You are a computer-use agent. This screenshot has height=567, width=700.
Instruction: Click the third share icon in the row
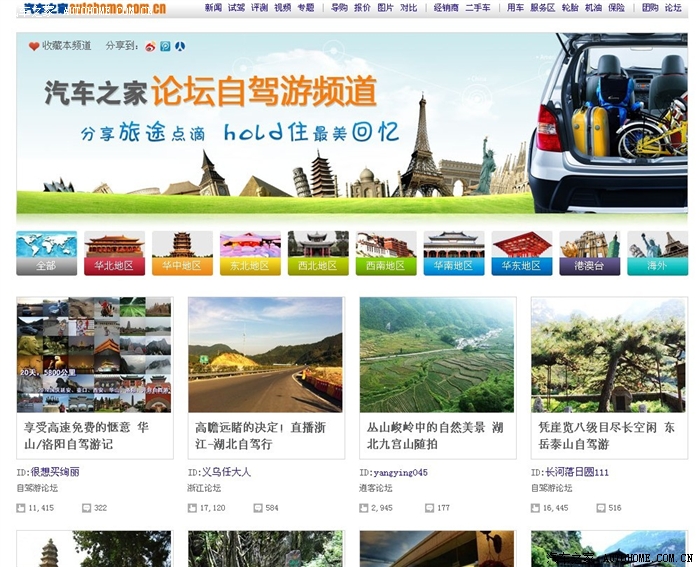click(180, 46)
